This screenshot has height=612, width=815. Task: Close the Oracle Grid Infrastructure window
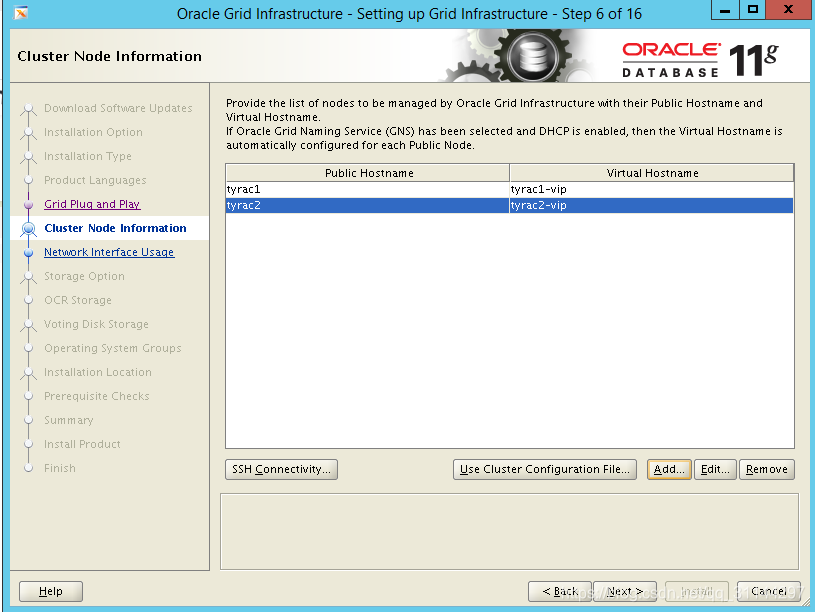point(788,10)
